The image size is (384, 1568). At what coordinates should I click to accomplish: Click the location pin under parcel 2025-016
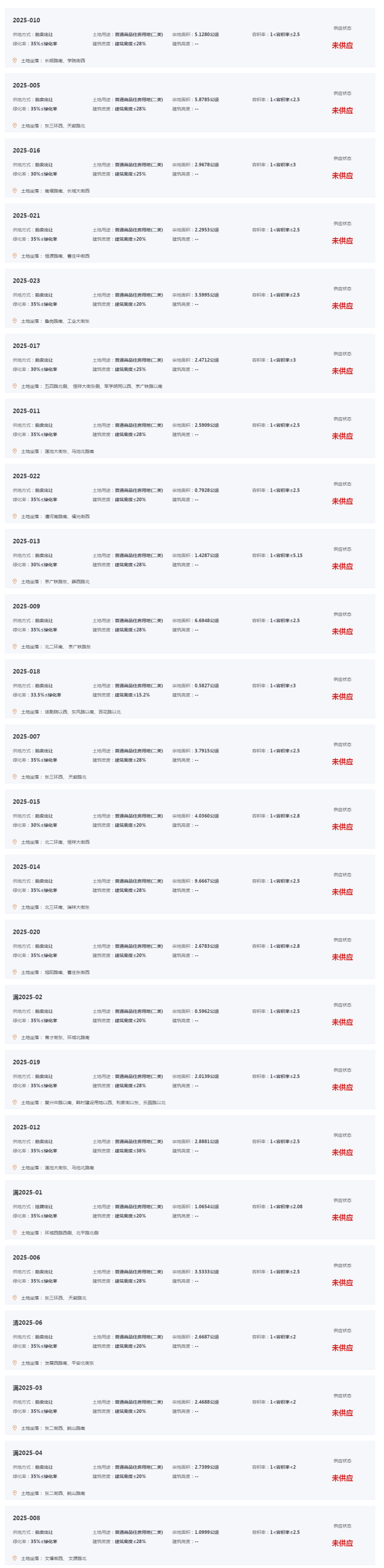tap(15, 190)
